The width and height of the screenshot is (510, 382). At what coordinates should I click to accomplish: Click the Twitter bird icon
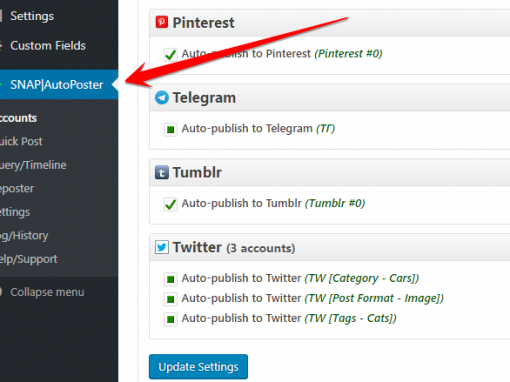162,247
